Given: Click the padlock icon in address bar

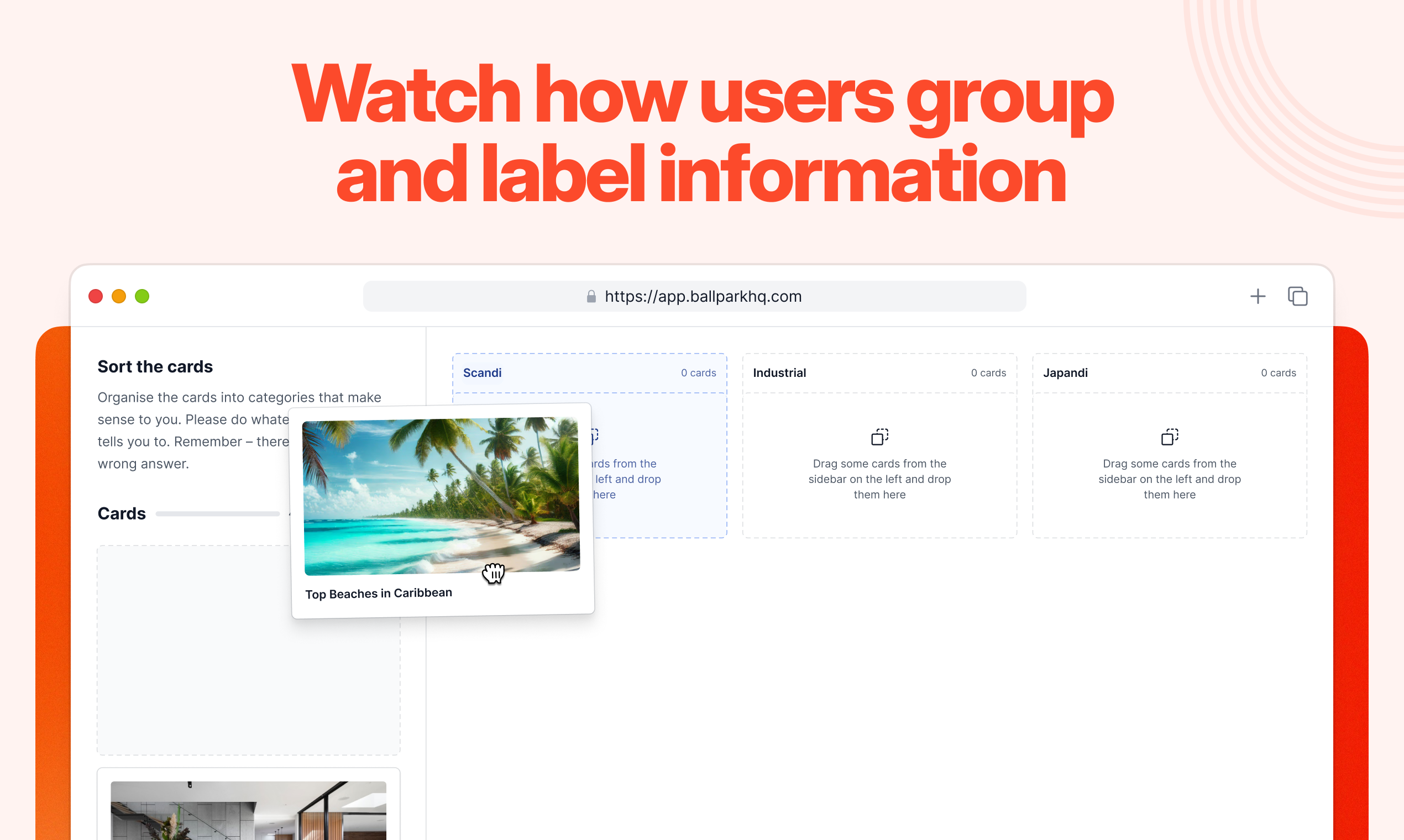Looking at the screenshot, I should point(591,296).
